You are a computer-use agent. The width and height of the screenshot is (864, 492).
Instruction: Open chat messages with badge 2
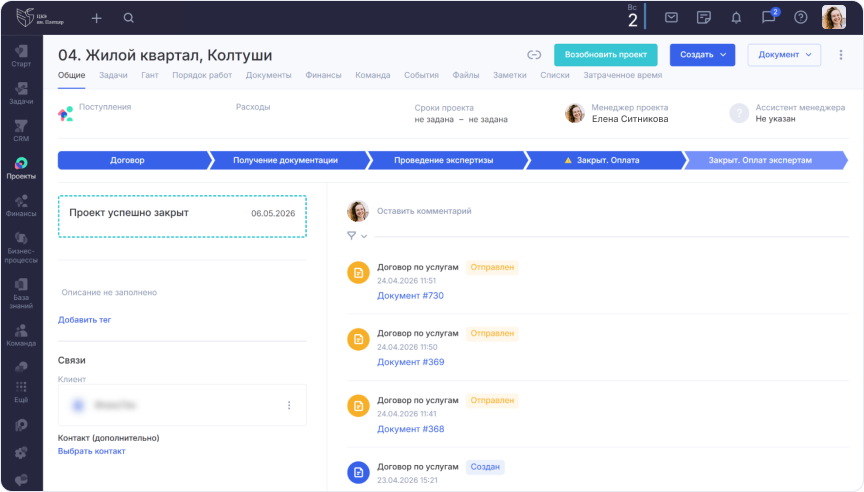[769, 16]
